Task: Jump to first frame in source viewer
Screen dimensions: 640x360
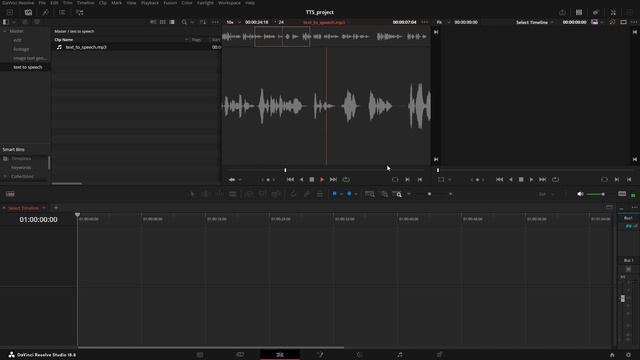Action: 290,180
